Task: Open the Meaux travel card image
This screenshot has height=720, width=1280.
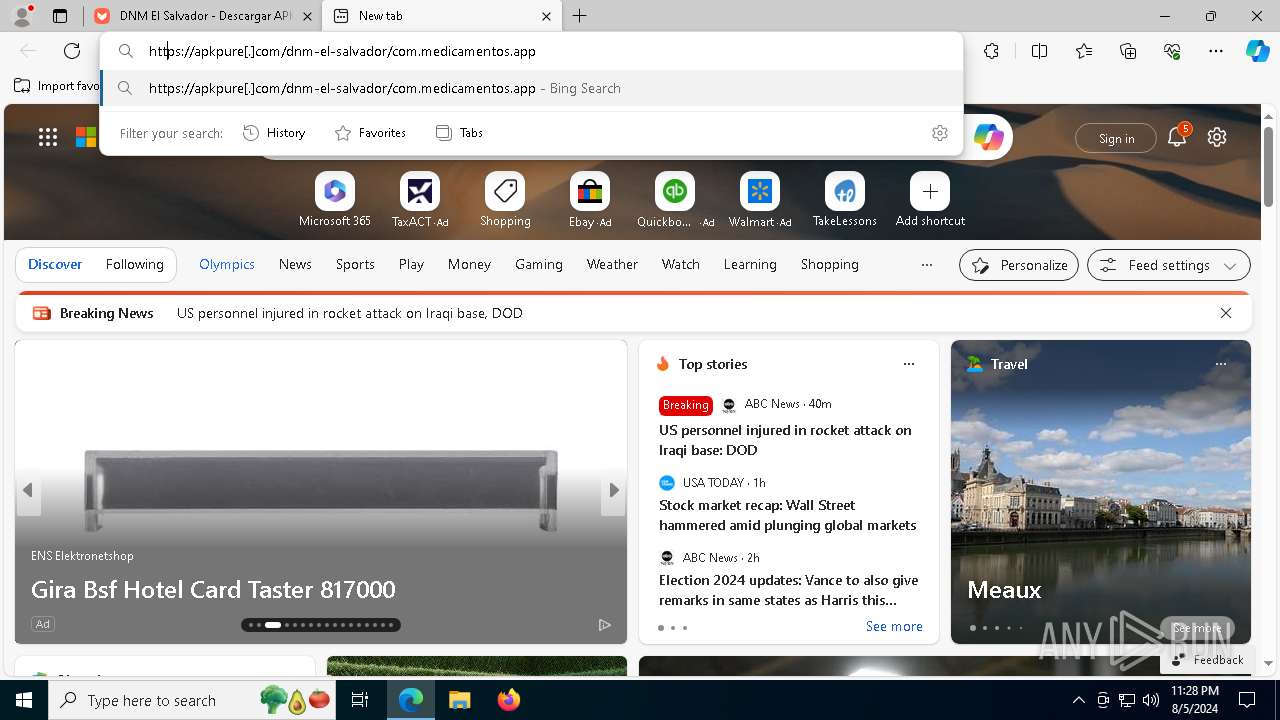Action: 1101,491
